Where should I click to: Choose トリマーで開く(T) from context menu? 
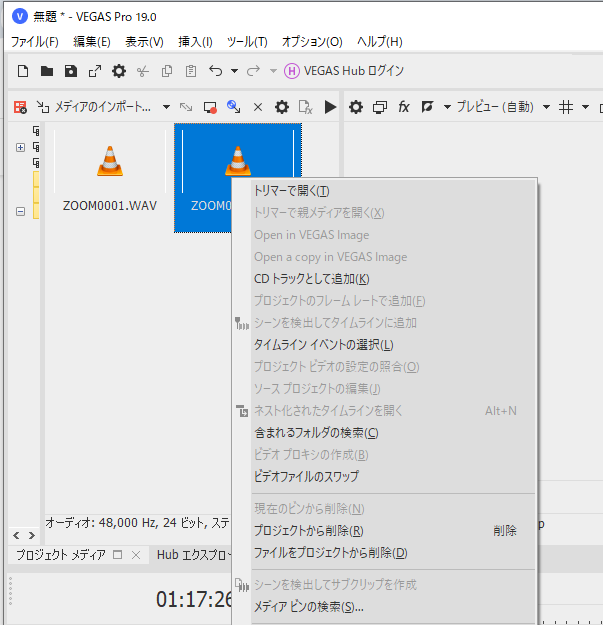point(291,191)
